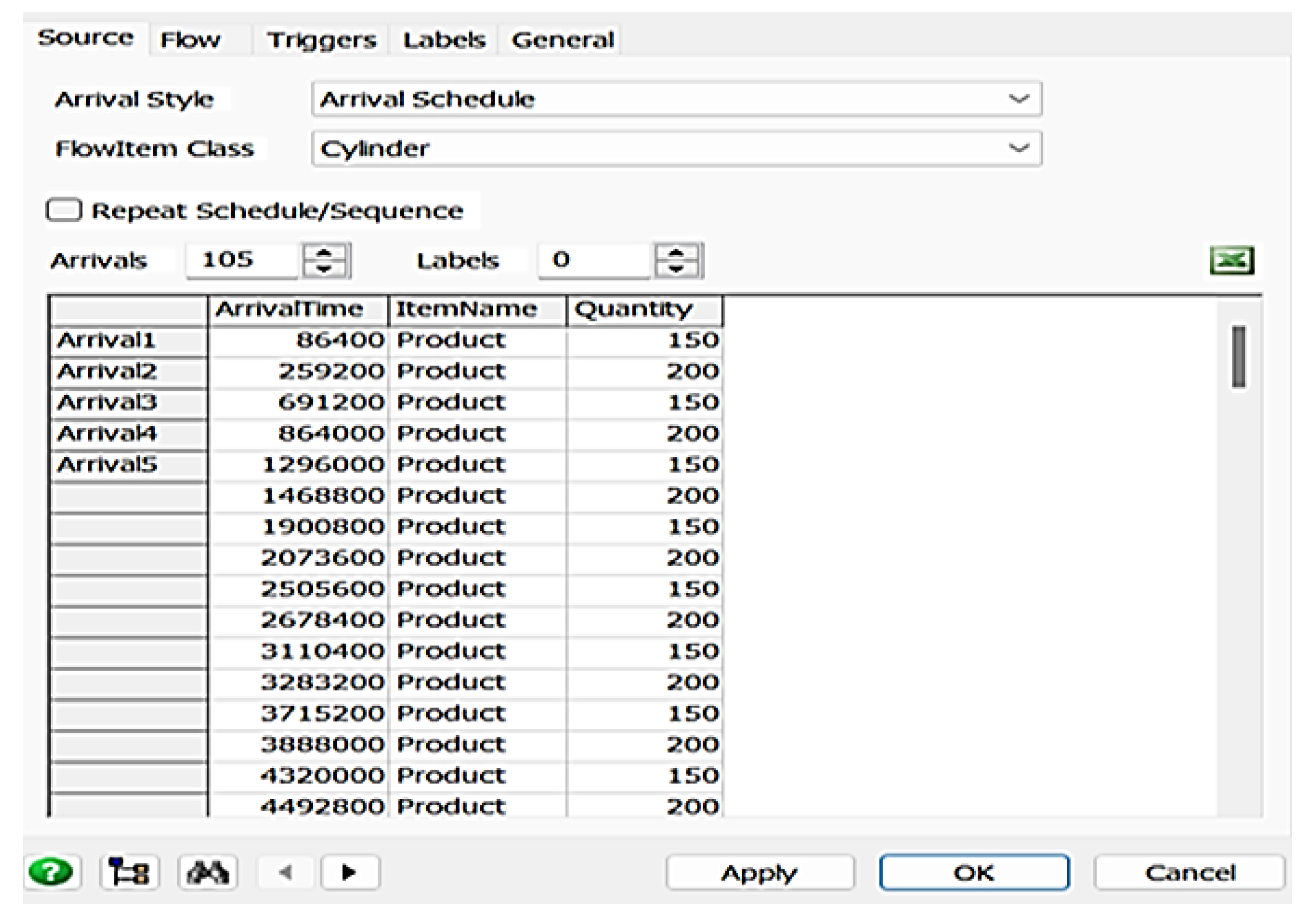Screen dimensions: 1311x924
Task: Enable Repeat Schedule/Sequence checkbox
Action: tap(64, 210)
